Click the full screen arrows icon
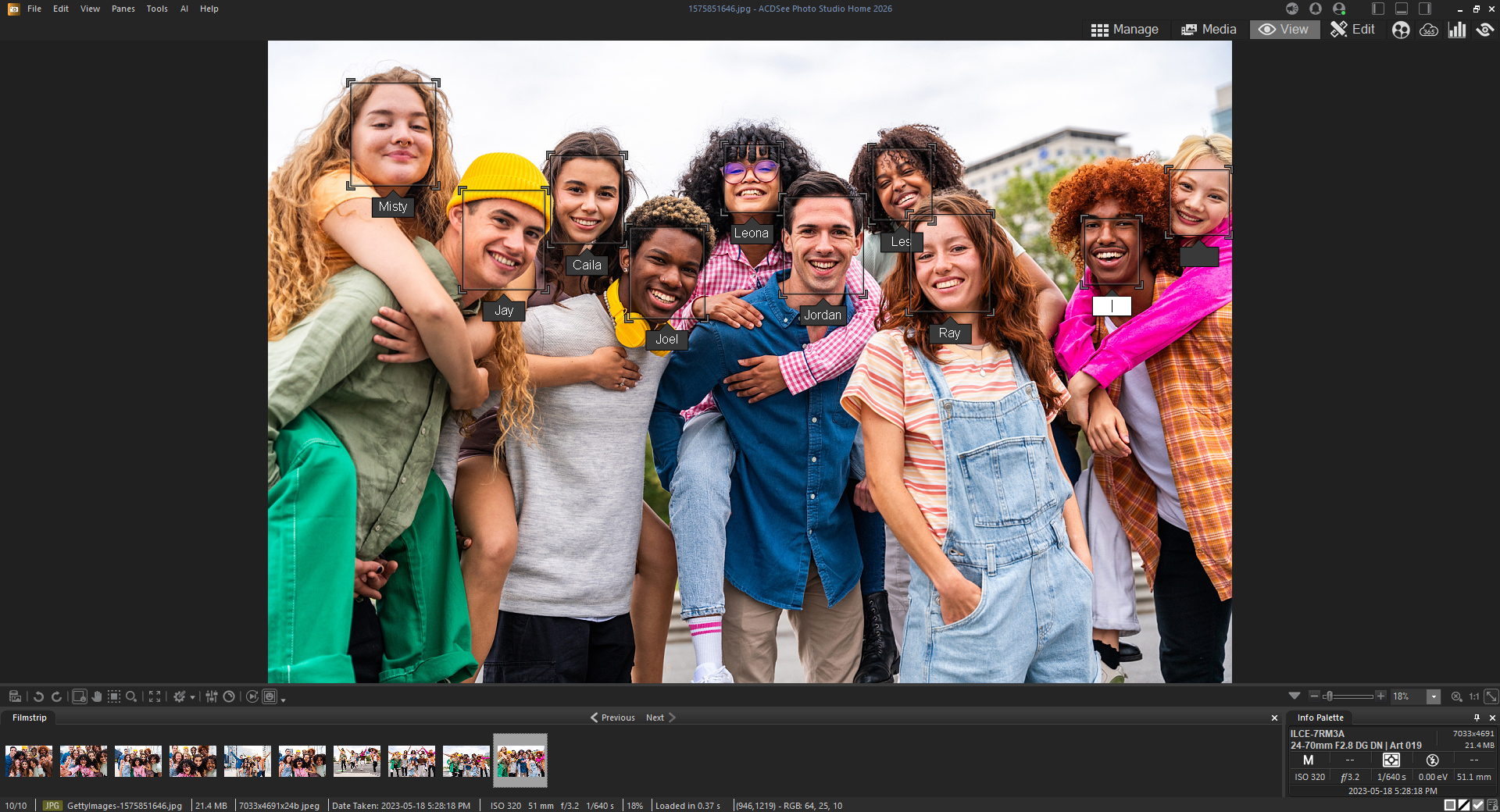Image resolution: width=1500 pixels, height=812 pixels. point(155,696)
